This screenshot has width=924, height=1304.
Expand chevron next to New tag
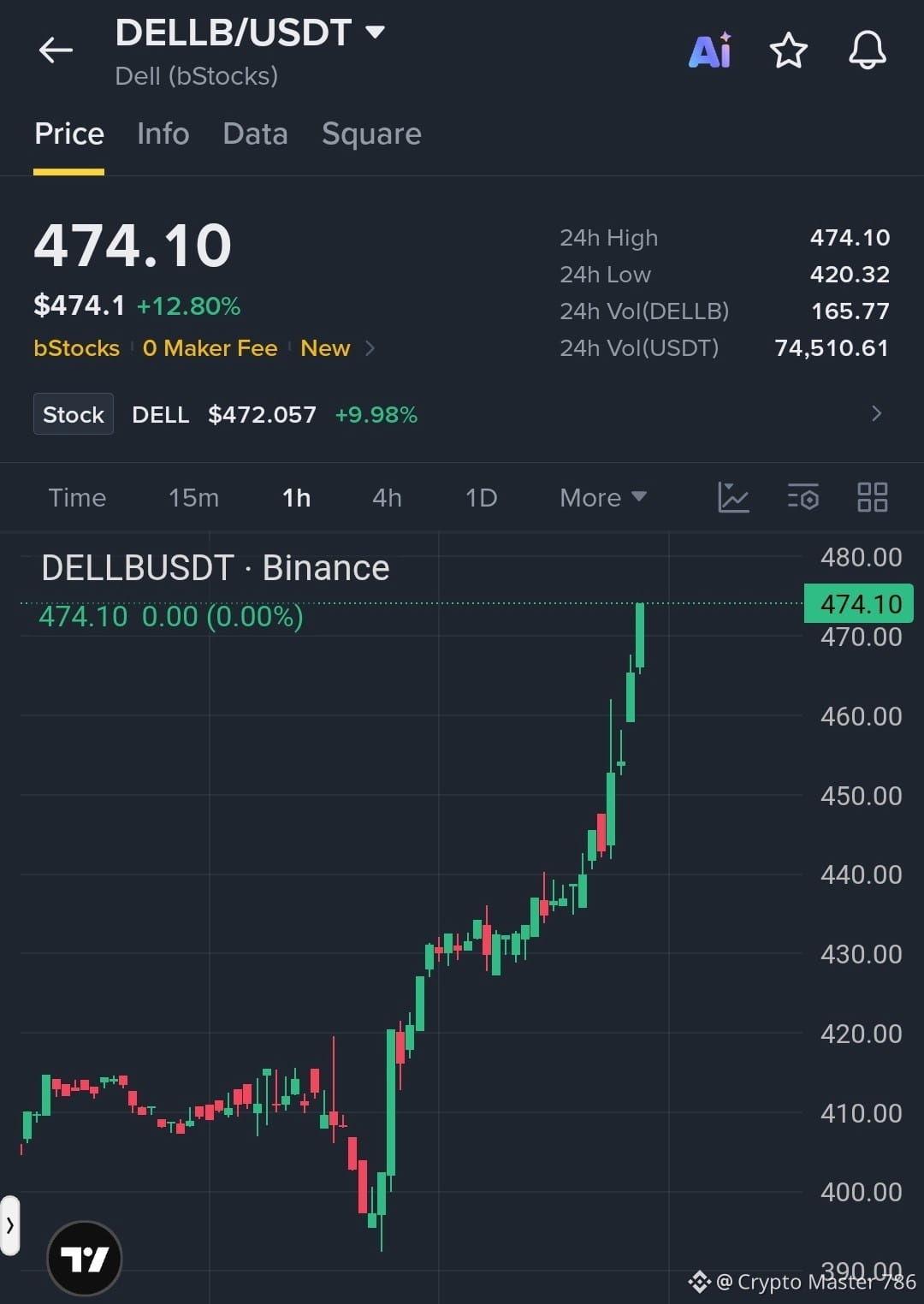[x=370, y=348]
